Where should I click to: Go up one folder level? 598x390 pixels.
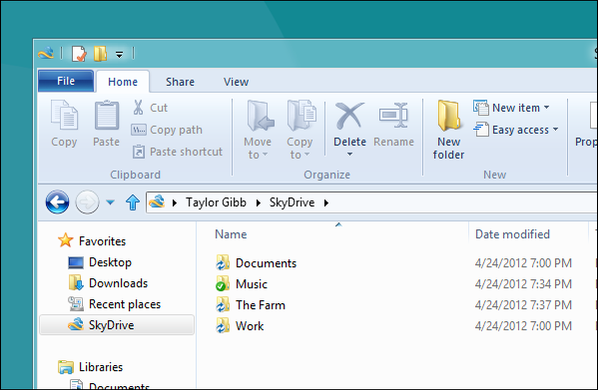[x=133, y=202]
